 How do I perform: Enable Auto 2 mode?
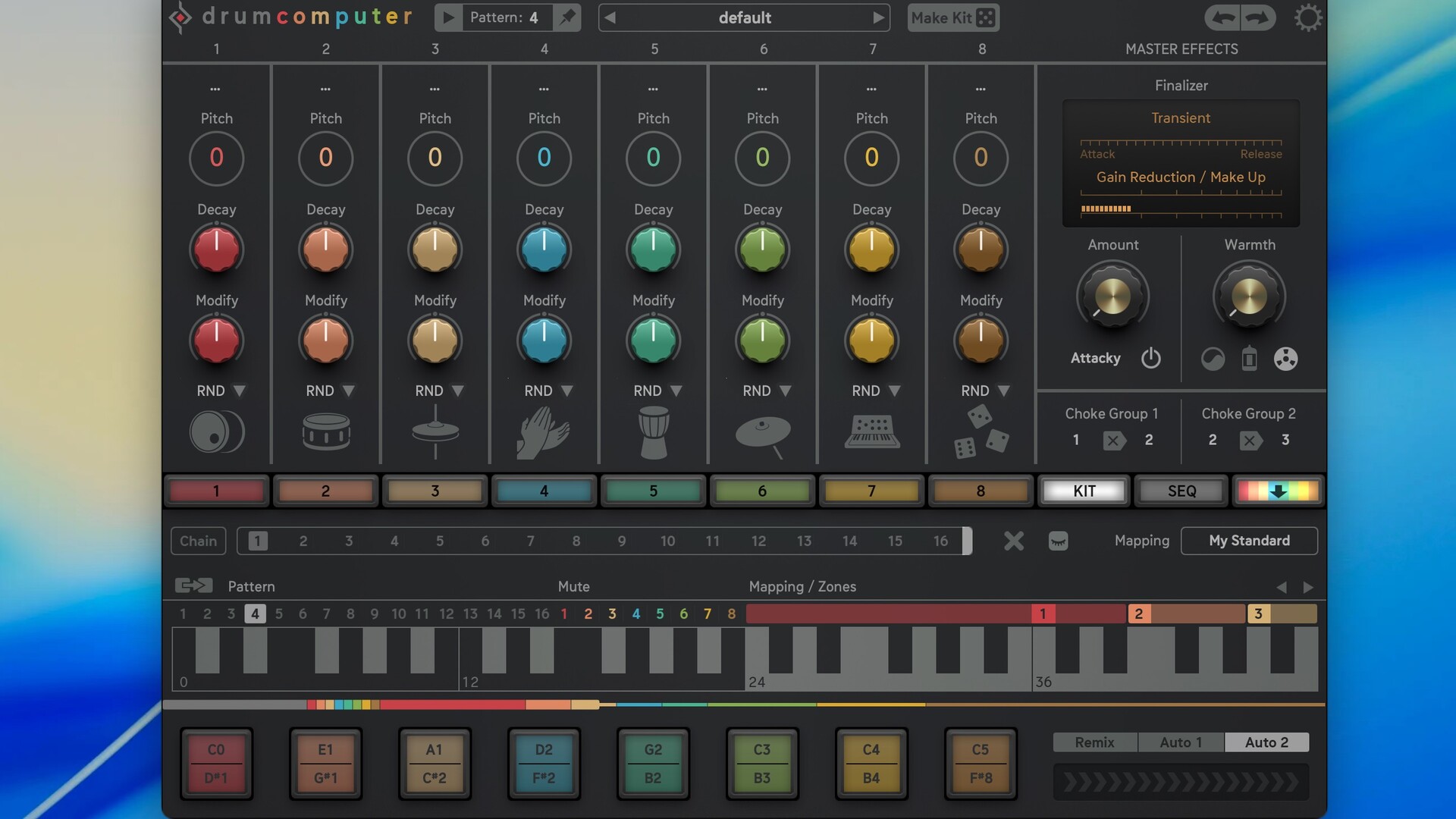coord(1266,742)
